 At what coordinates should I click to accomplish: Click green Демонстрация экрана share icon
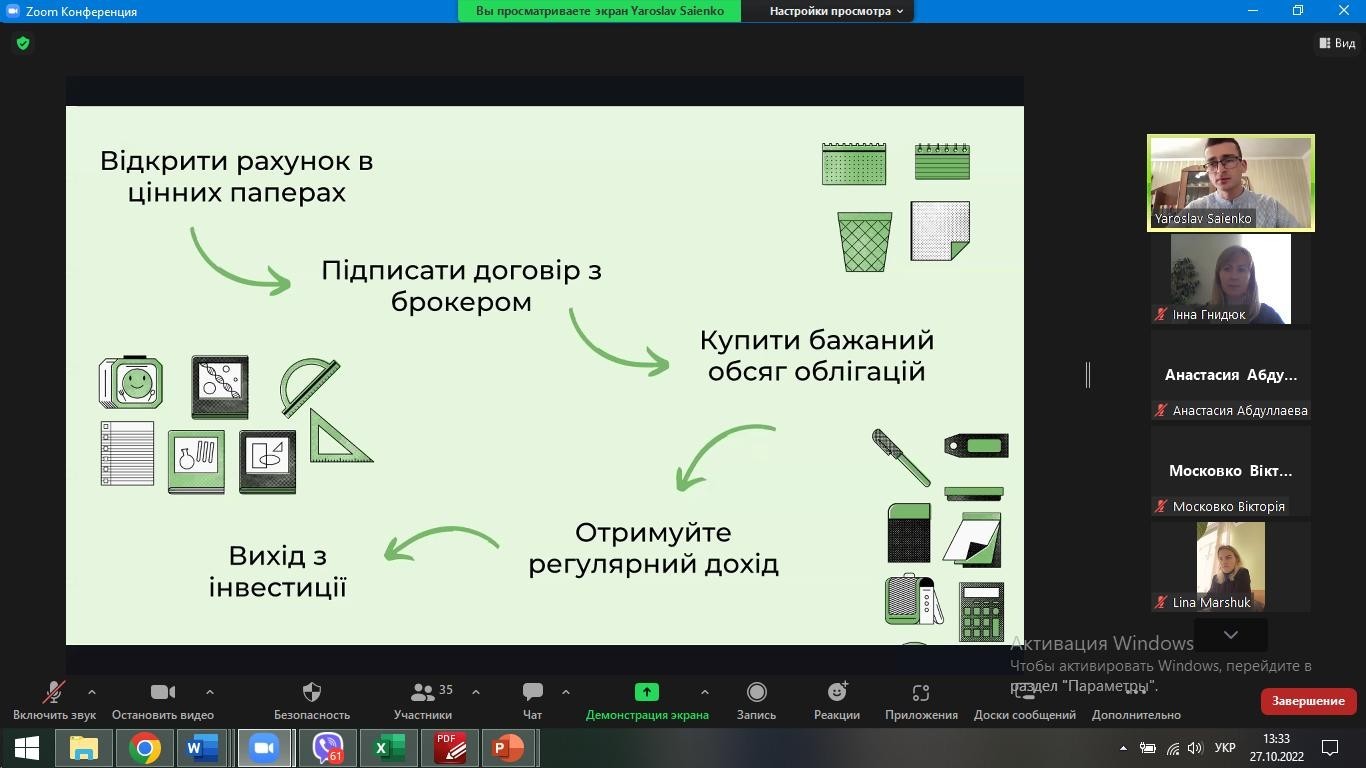pyautogui.click(x=647, y=692)
